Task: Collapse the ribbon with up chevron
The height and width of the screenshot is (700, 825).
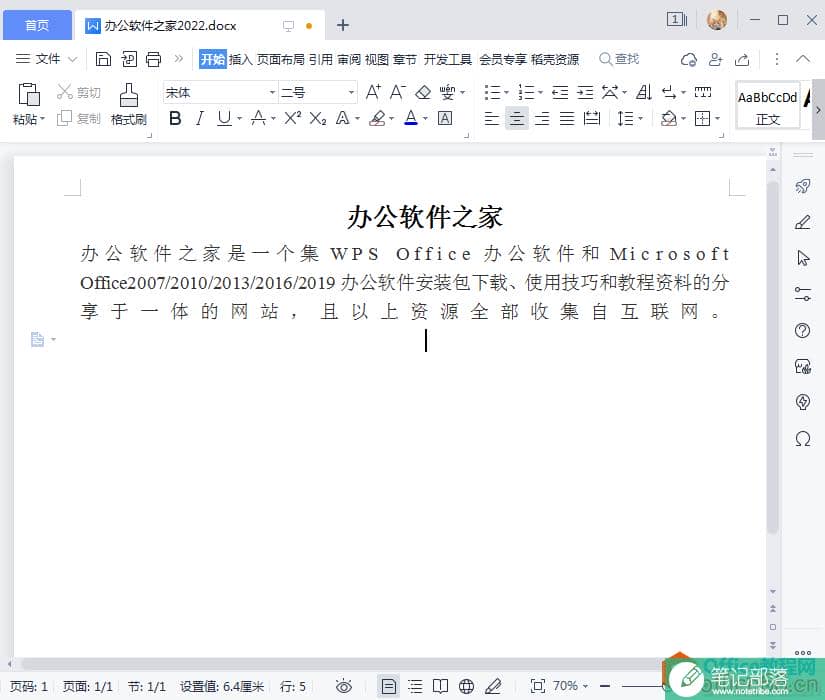Action: pos(802,58)
